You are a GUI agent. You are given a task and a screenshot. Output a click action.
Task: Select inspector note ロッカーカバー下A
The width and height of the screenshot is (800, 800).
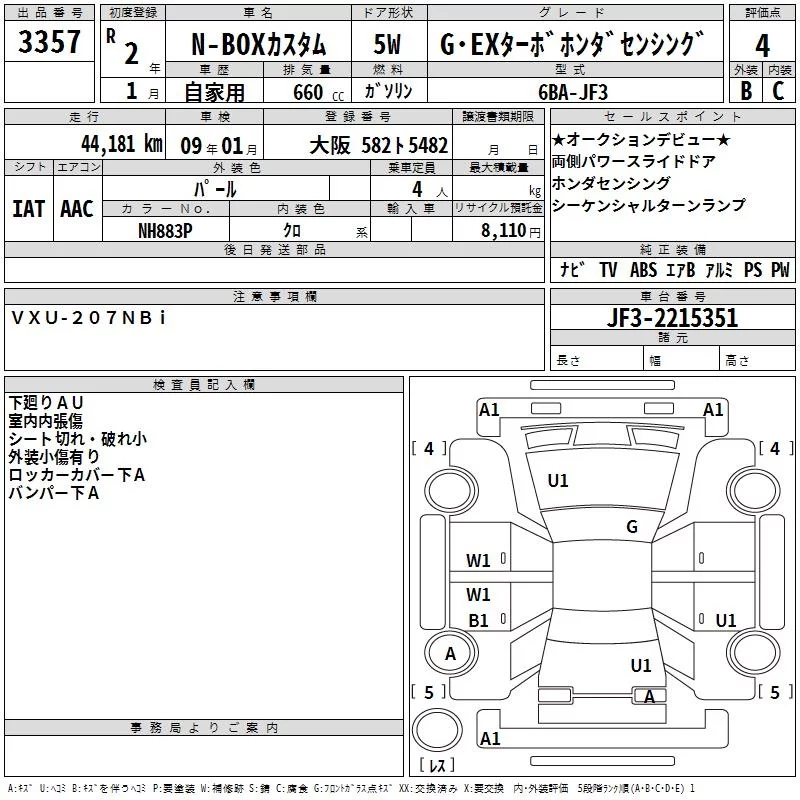point(77,474)
